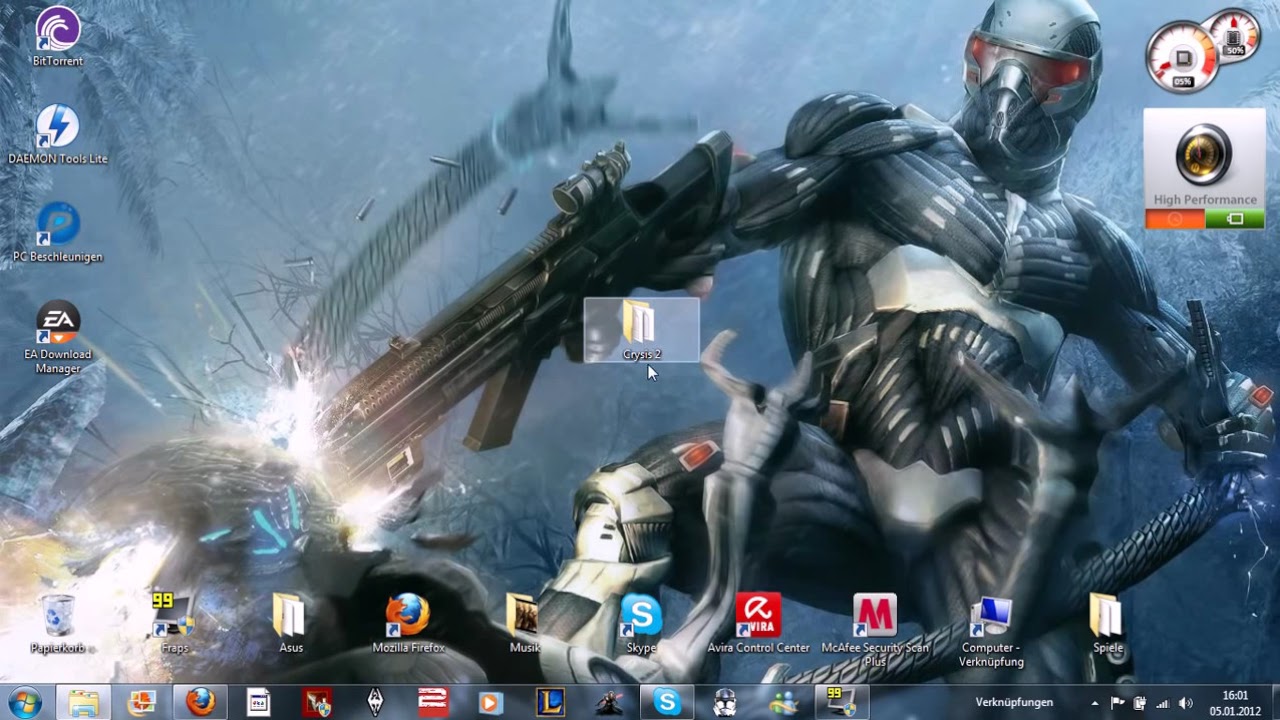Open the PC Beschleunigen shortcut

[58, 232]
